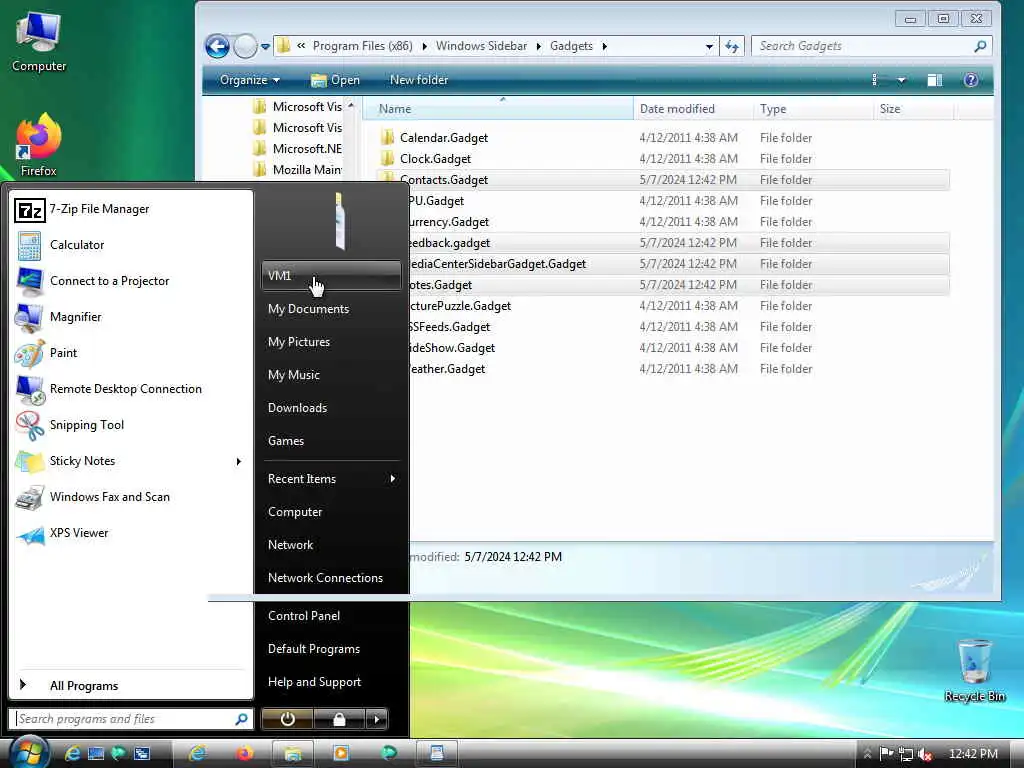Viewport: 1024px width, 768px height.
Task: Expand shutdown options arrow
Action: point(377,719)
